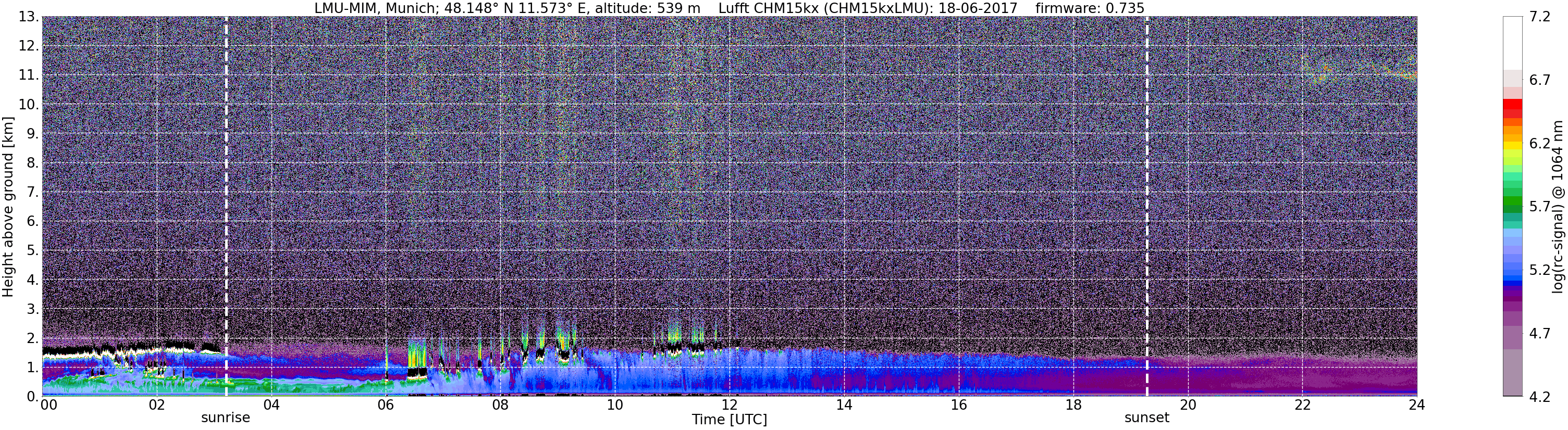Click the height tick label '11.'
The height and width of the screenshot is (430, 1568).
point(29,75)
